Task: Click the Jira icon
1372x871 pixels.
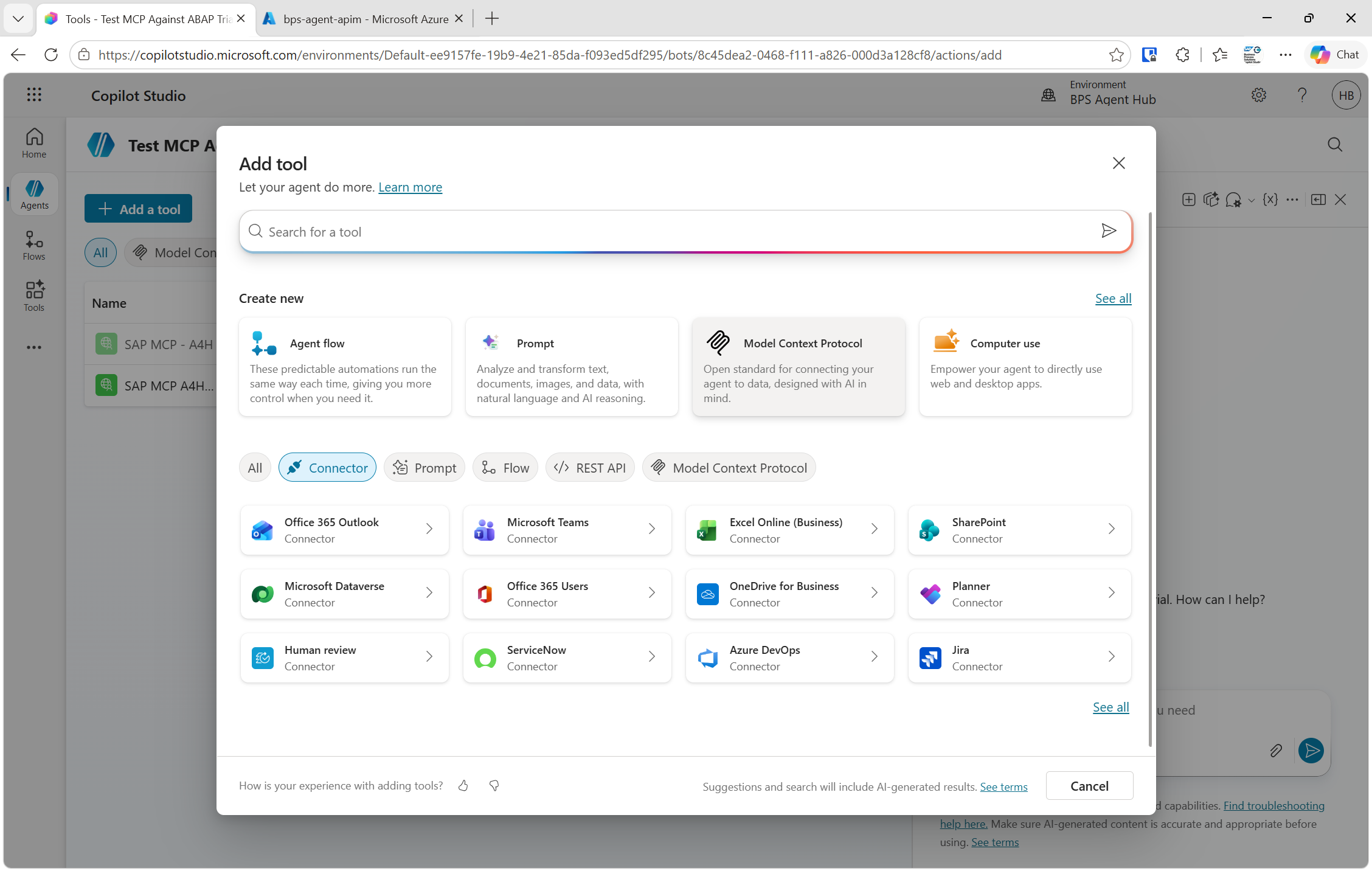Action: [930, 658]
